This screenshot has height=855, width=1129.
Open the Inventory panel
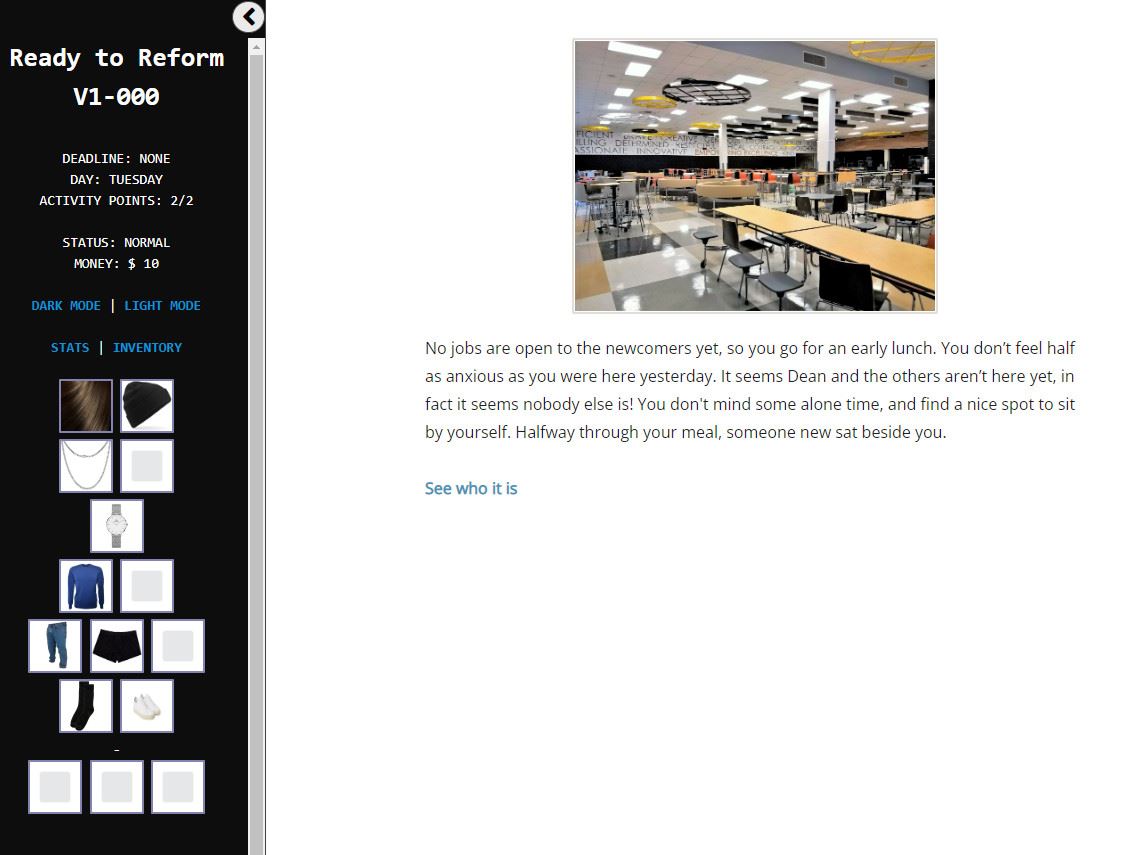tap(147, 348)
